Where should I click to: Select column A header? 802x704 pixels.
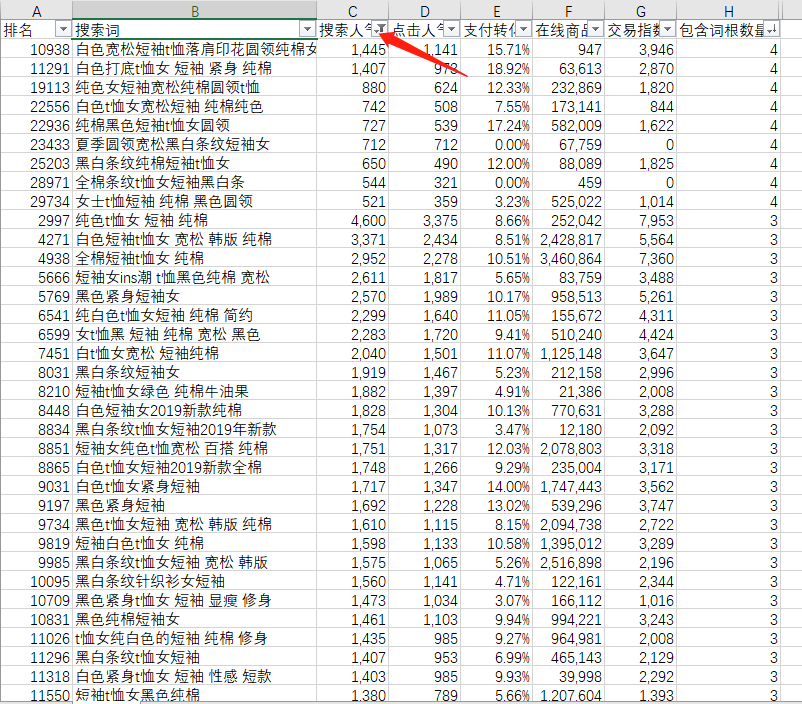[36, 10]
